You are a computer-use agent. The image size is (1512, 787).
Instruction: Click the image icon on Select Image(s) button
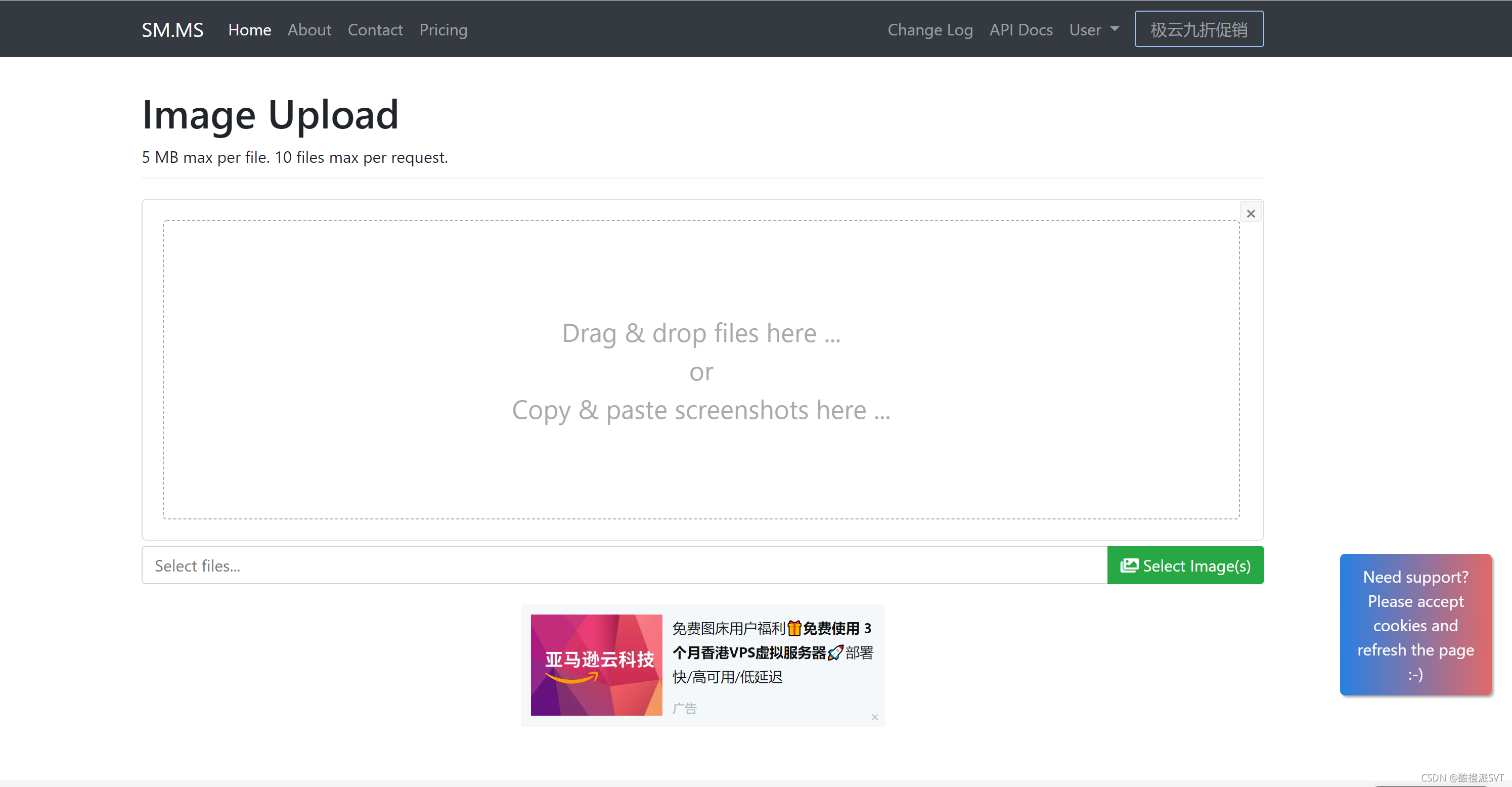pos(1128,565)
